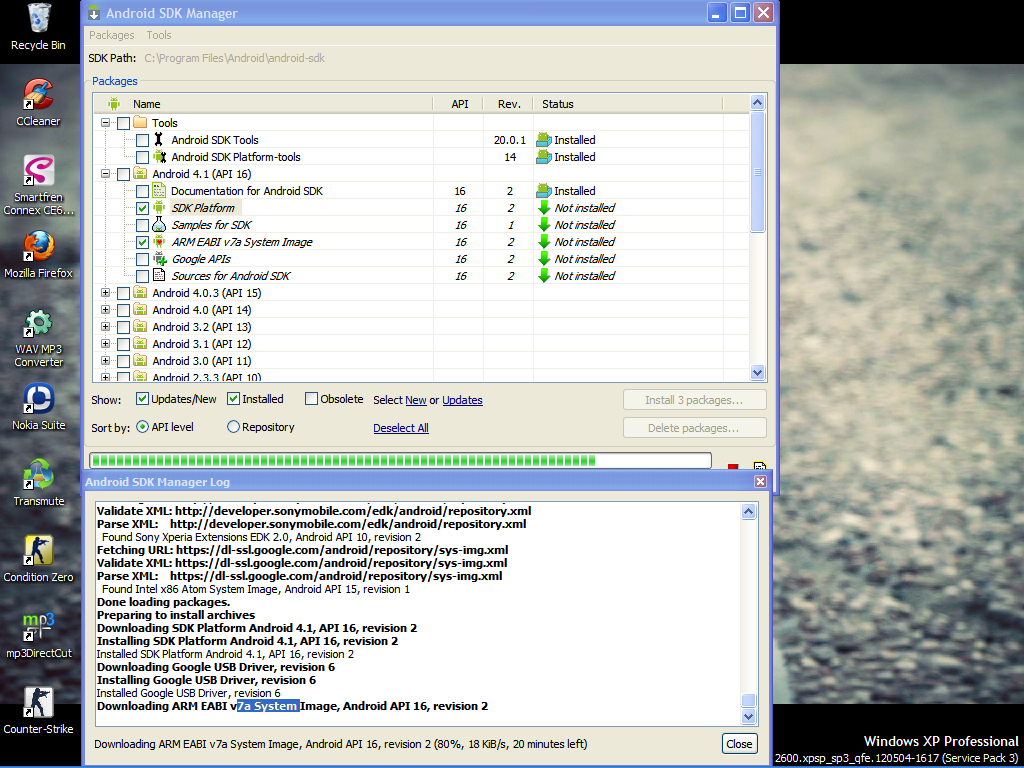Uncheck the SDK Platform checkbox

[x=142, y=208]
